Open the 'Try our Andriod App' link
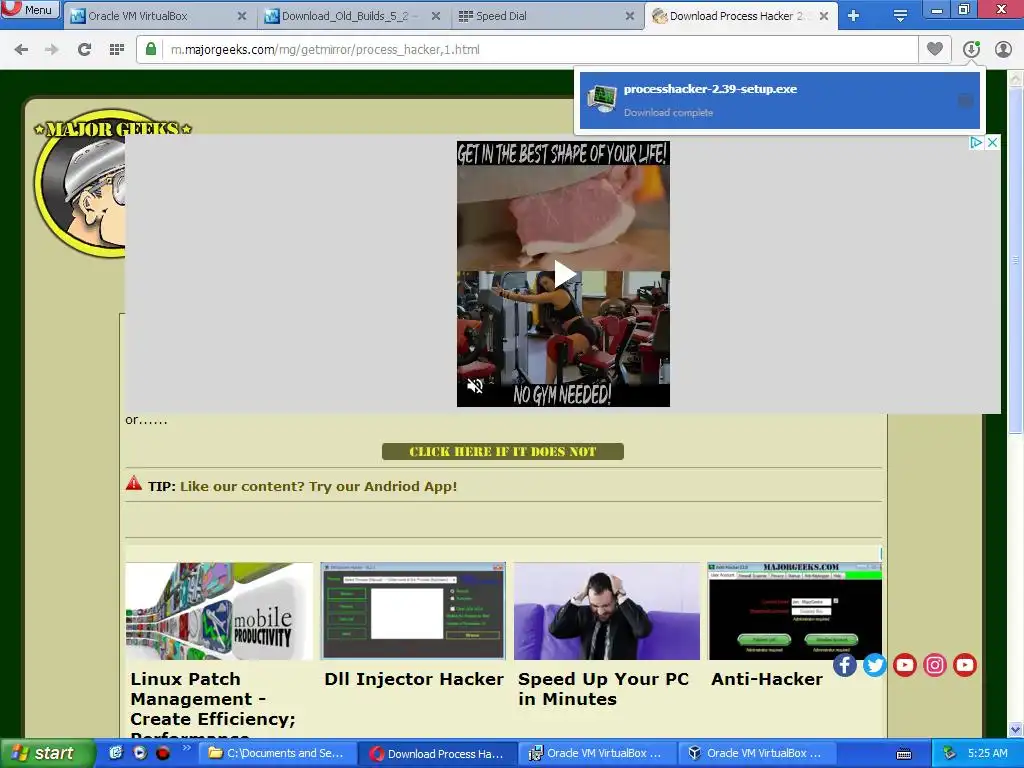 [x=318, y=487]
